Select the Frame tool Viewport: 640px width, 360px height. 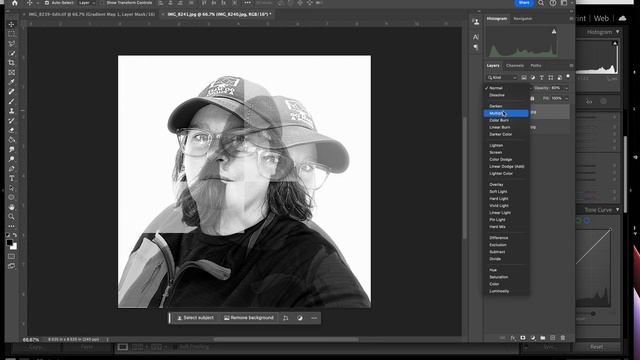click(x=11, y=73)
